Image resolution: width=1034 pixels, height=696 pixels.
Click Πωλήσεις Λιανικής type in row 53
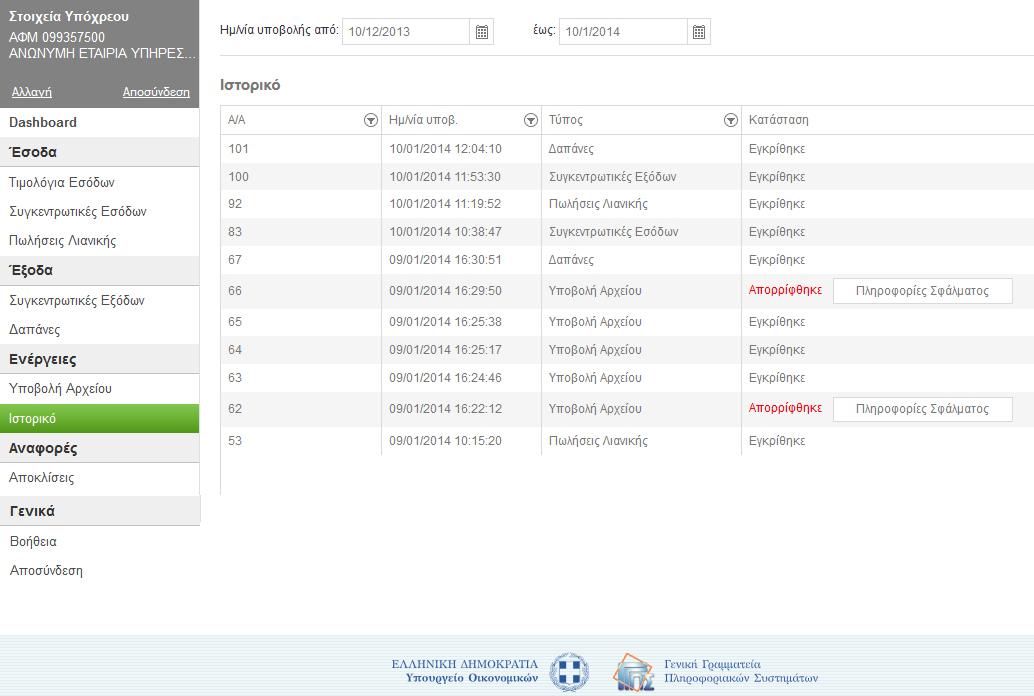click(598, 441)
